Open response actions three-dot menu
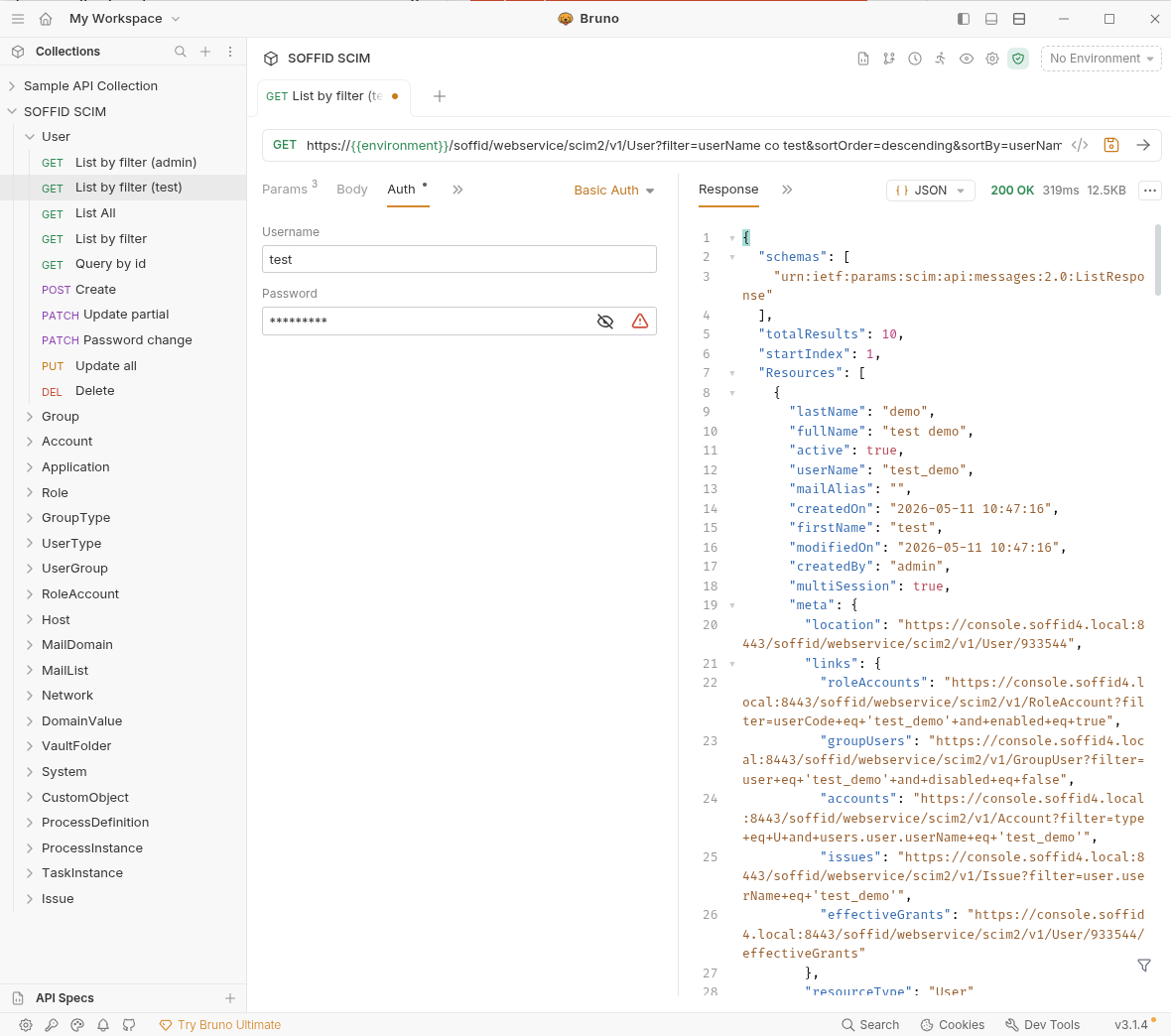 (1150, 191)
